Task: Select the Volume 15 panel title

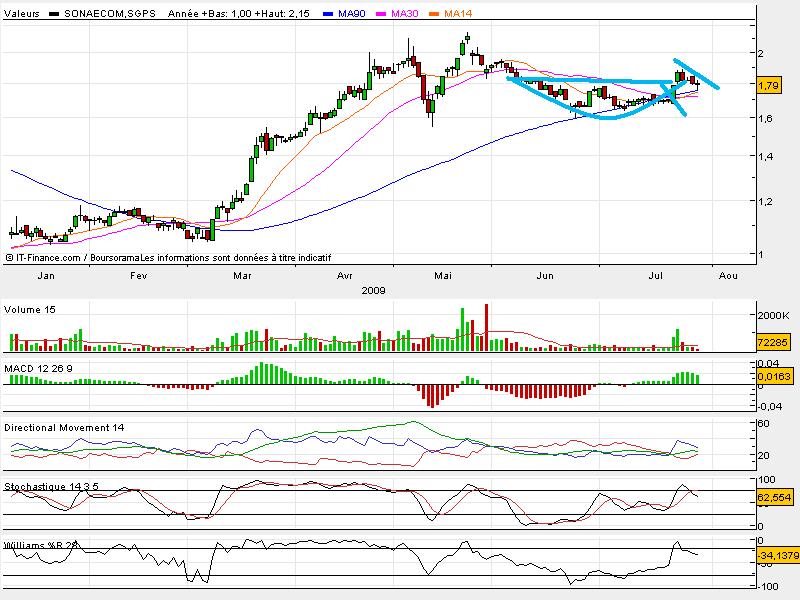Action: click(31, 310)
